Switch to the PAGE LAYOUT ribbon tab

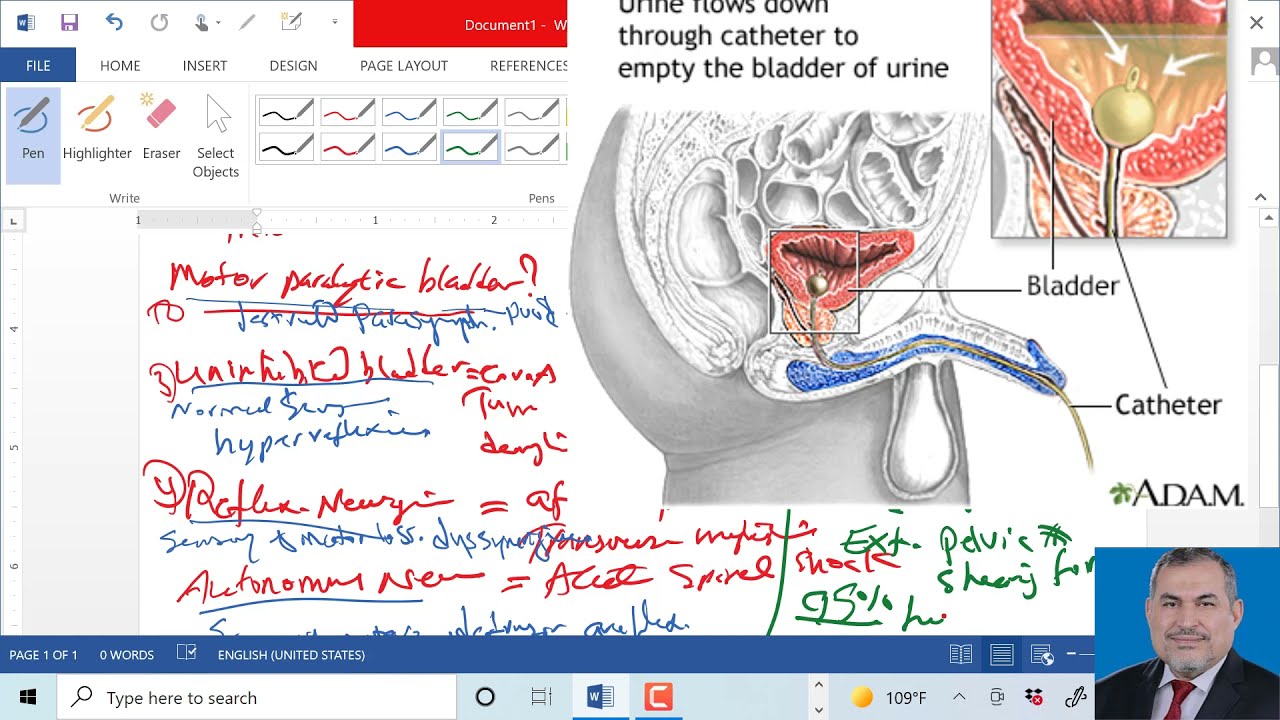404,65
